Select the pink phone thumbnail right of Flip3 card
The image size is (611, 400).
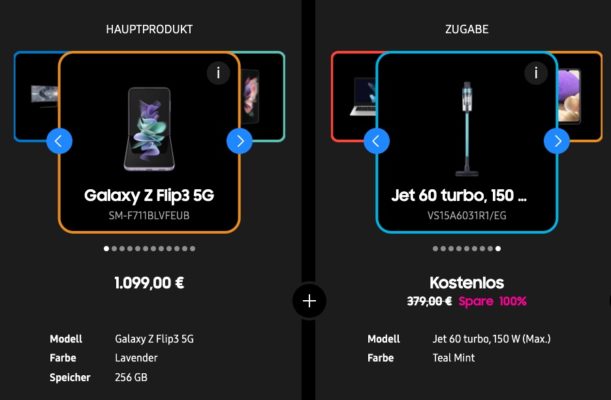coord(251,95)
